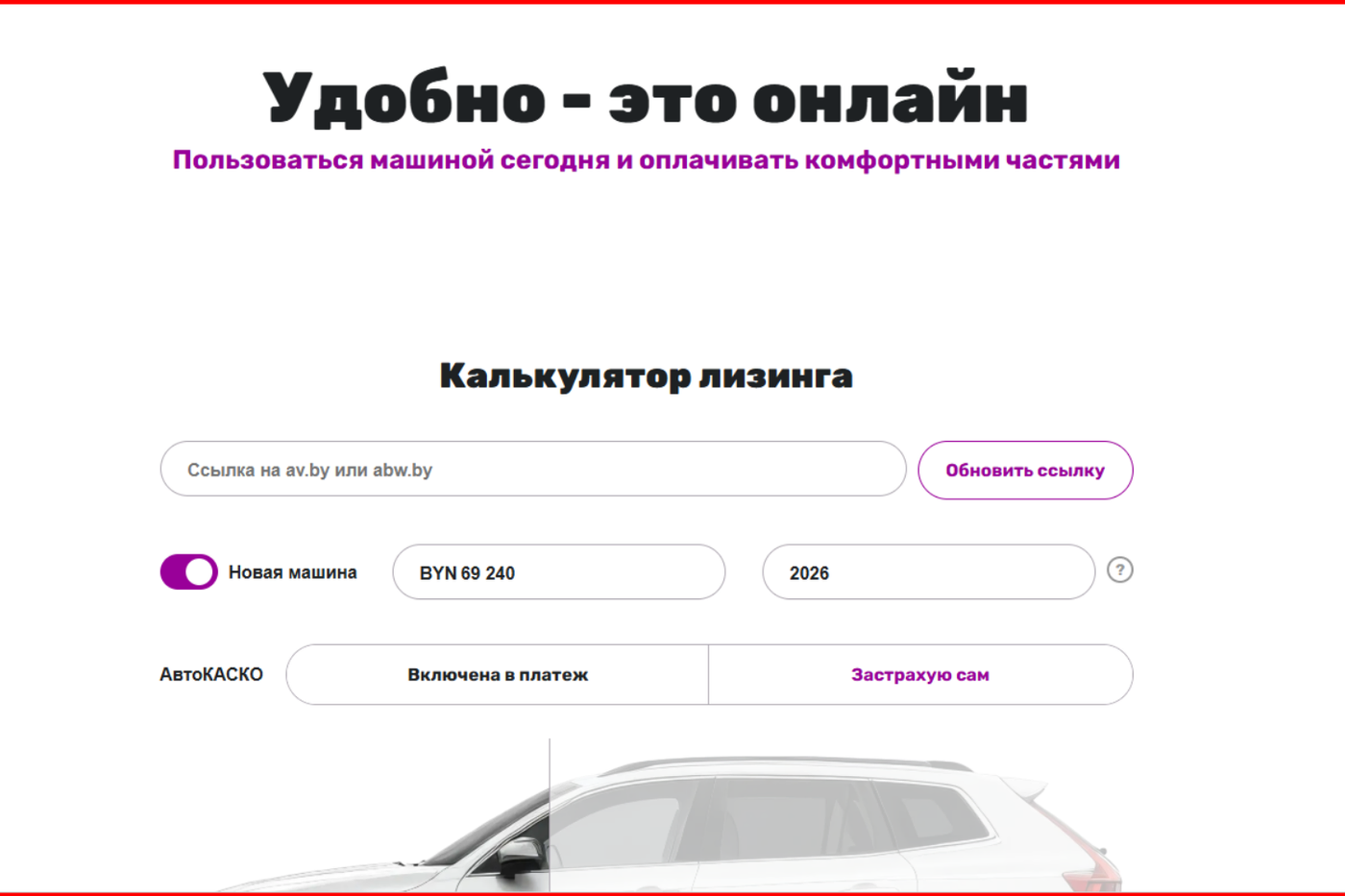Click the purple 'Пользоваться машиной сегодня' subtitle

tap(647, 159)
